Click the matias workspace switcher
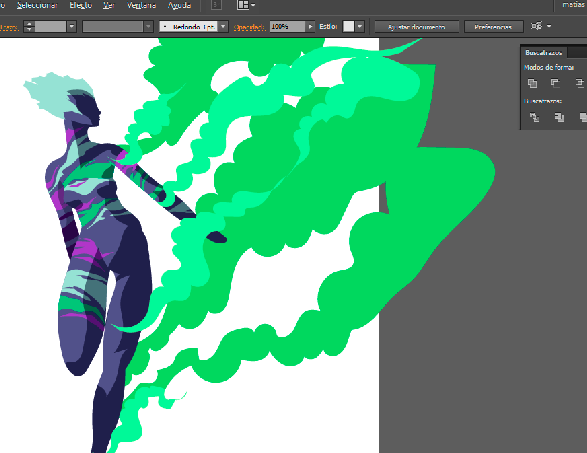Viewport: 587px width, 453px height. click(574, 5)
